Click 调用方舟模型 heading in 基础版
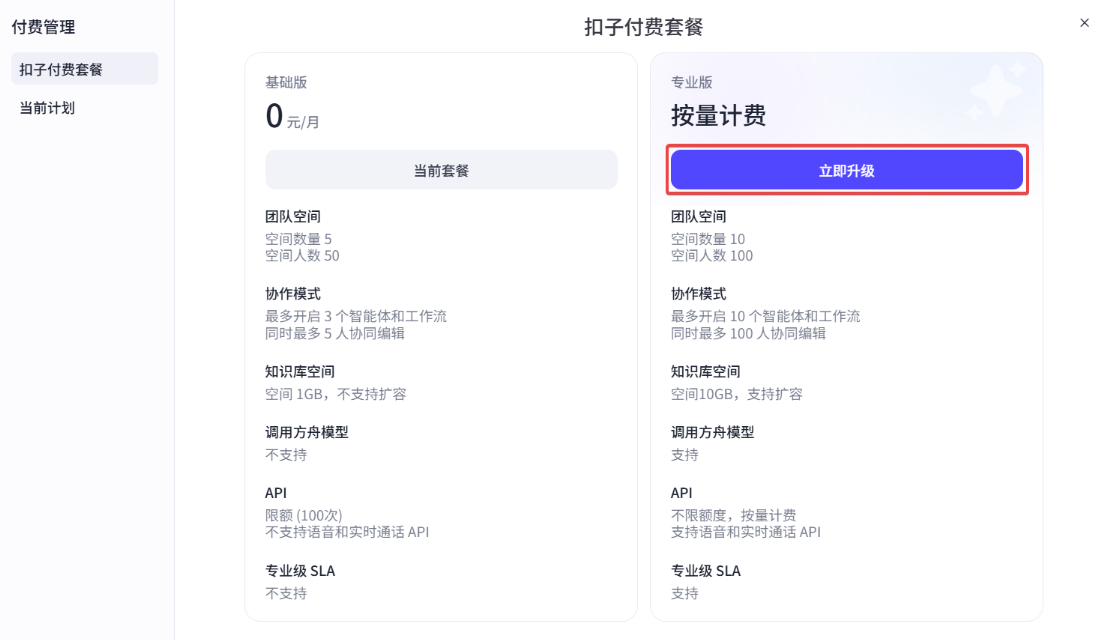This screenshot has width=1103, height=640. pos(307,433)
